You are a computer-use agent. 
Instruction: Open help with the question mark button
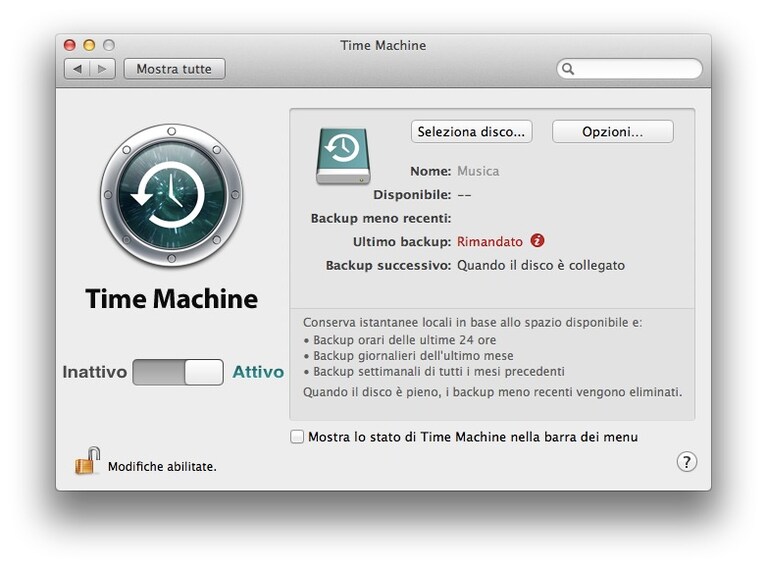(x=687, y=462)
